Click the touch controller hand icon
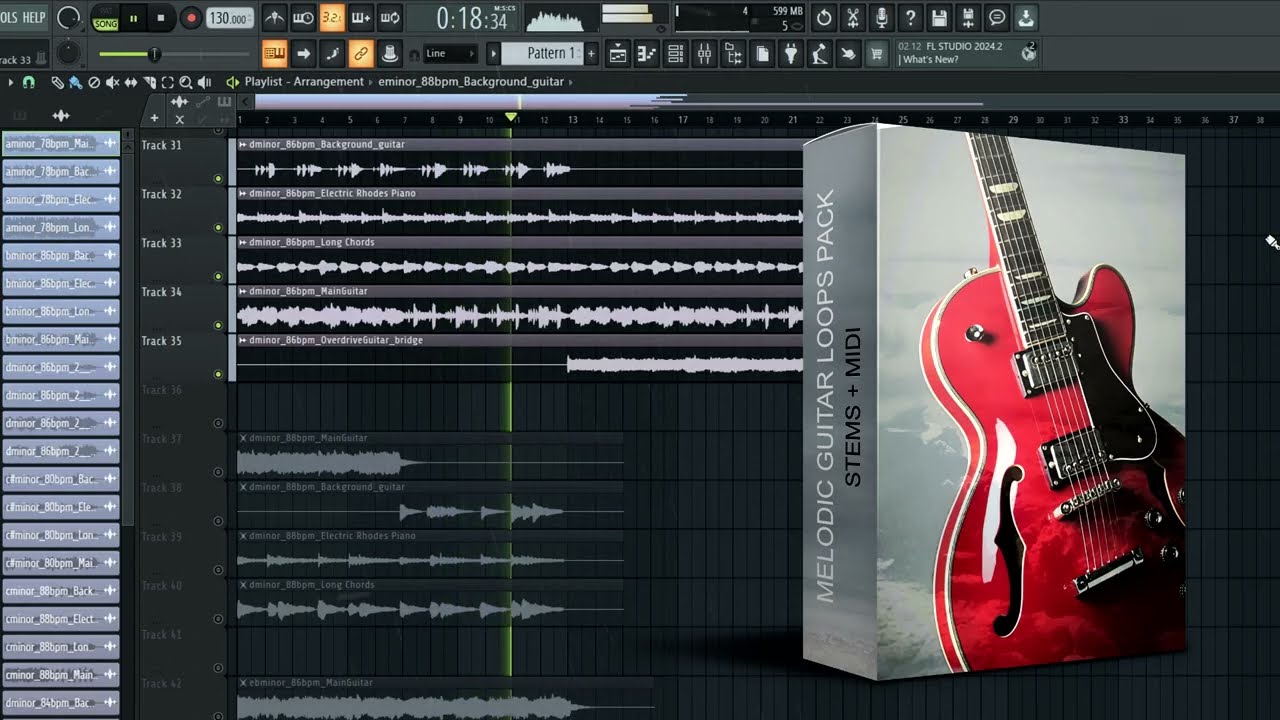Image resolution: width=1280 pixels, height=720 pixels. click(x=849, y=54)
